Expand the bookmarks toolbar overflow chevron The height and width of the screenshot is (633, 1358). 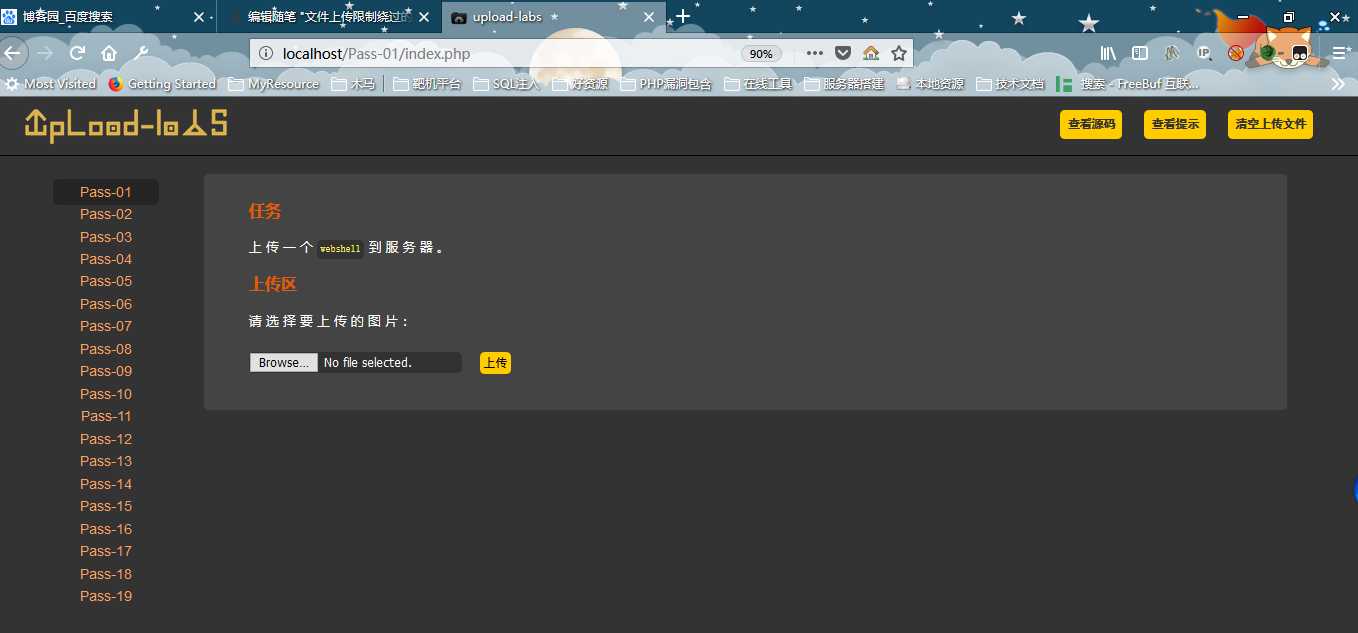1338,84
